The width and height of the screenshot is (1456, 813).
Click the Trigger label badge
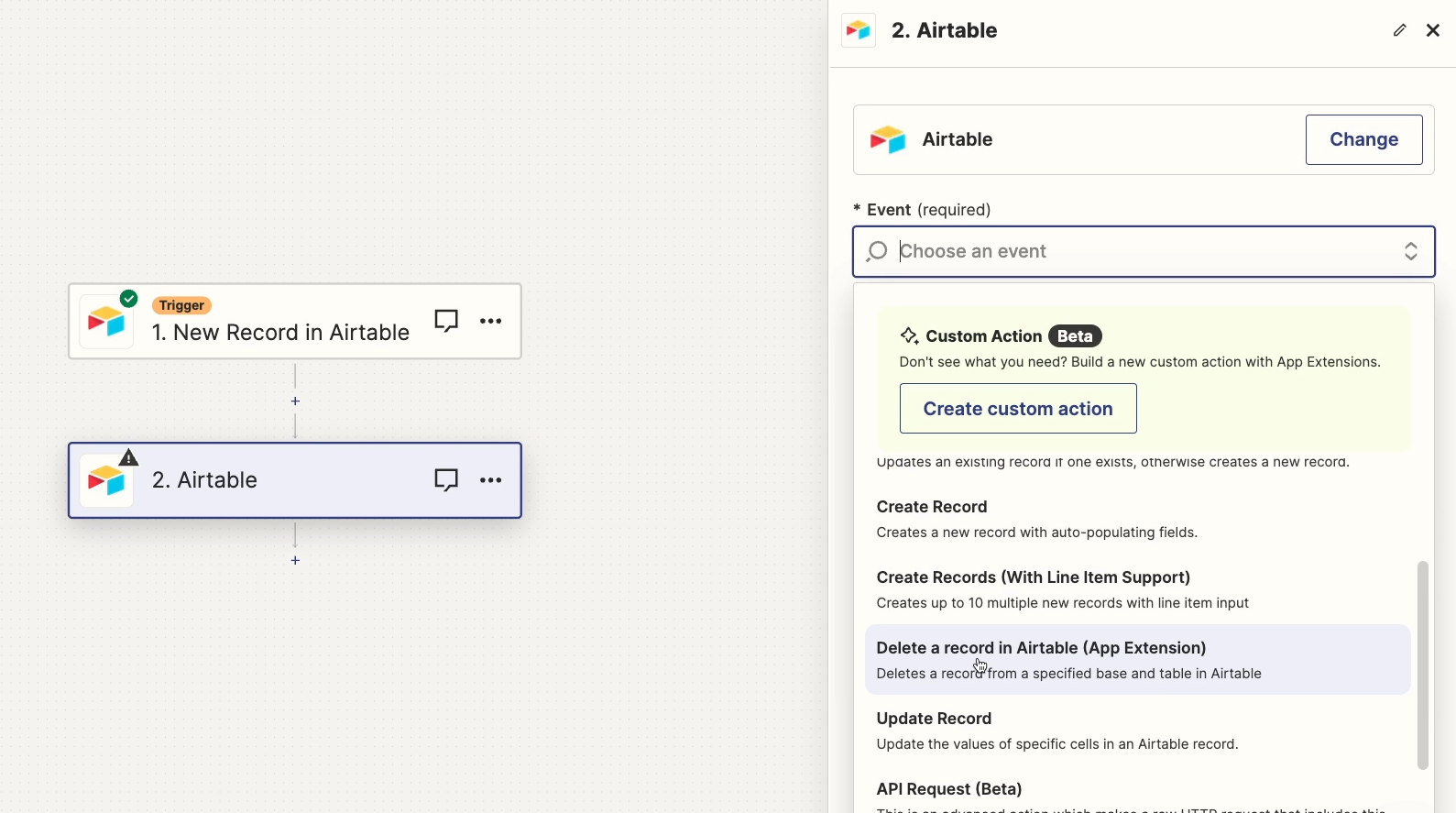click(x=182, y=305)
